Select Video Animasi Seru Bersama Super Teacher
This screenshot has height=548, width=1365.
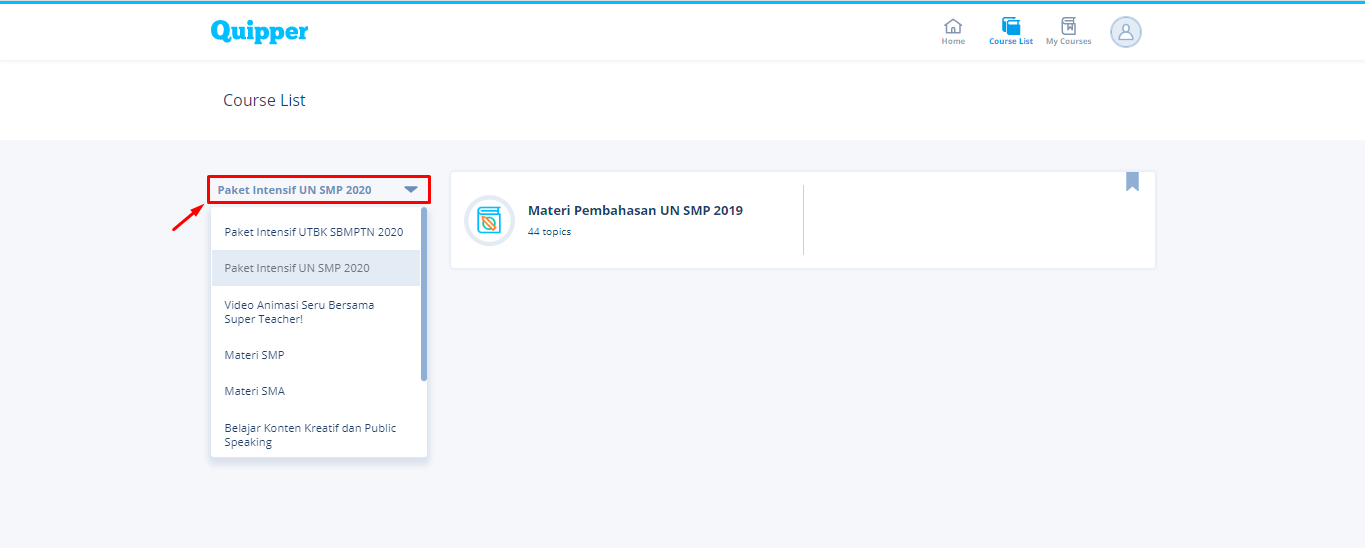click(x=299, y=312)
